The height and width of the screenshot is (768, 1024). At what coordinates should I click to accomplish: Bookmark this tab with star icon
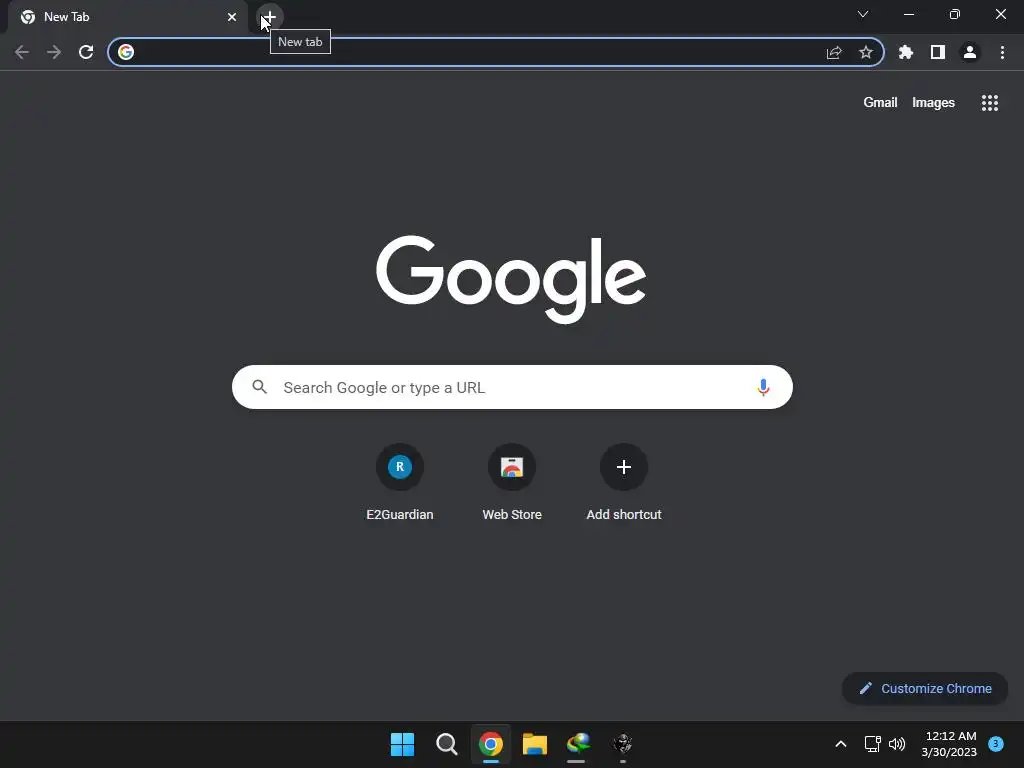pyautogui.click(x=866, y=52)
